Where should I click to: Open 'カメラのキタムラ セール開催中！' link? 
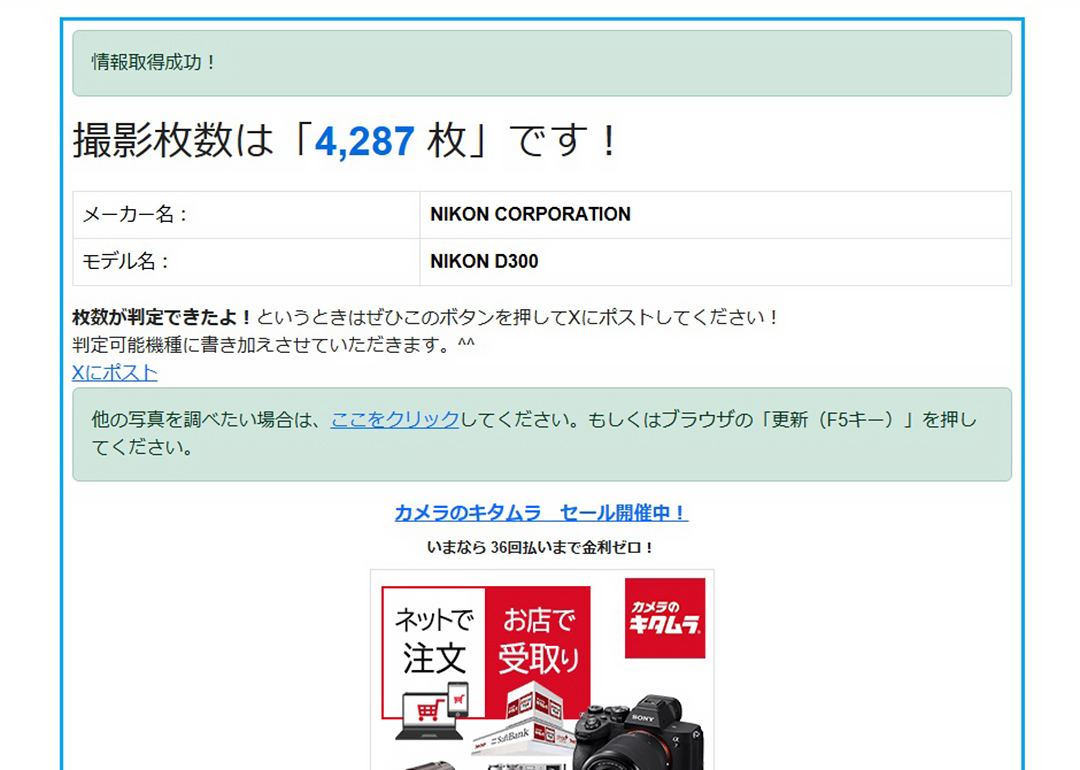(541, 512)
